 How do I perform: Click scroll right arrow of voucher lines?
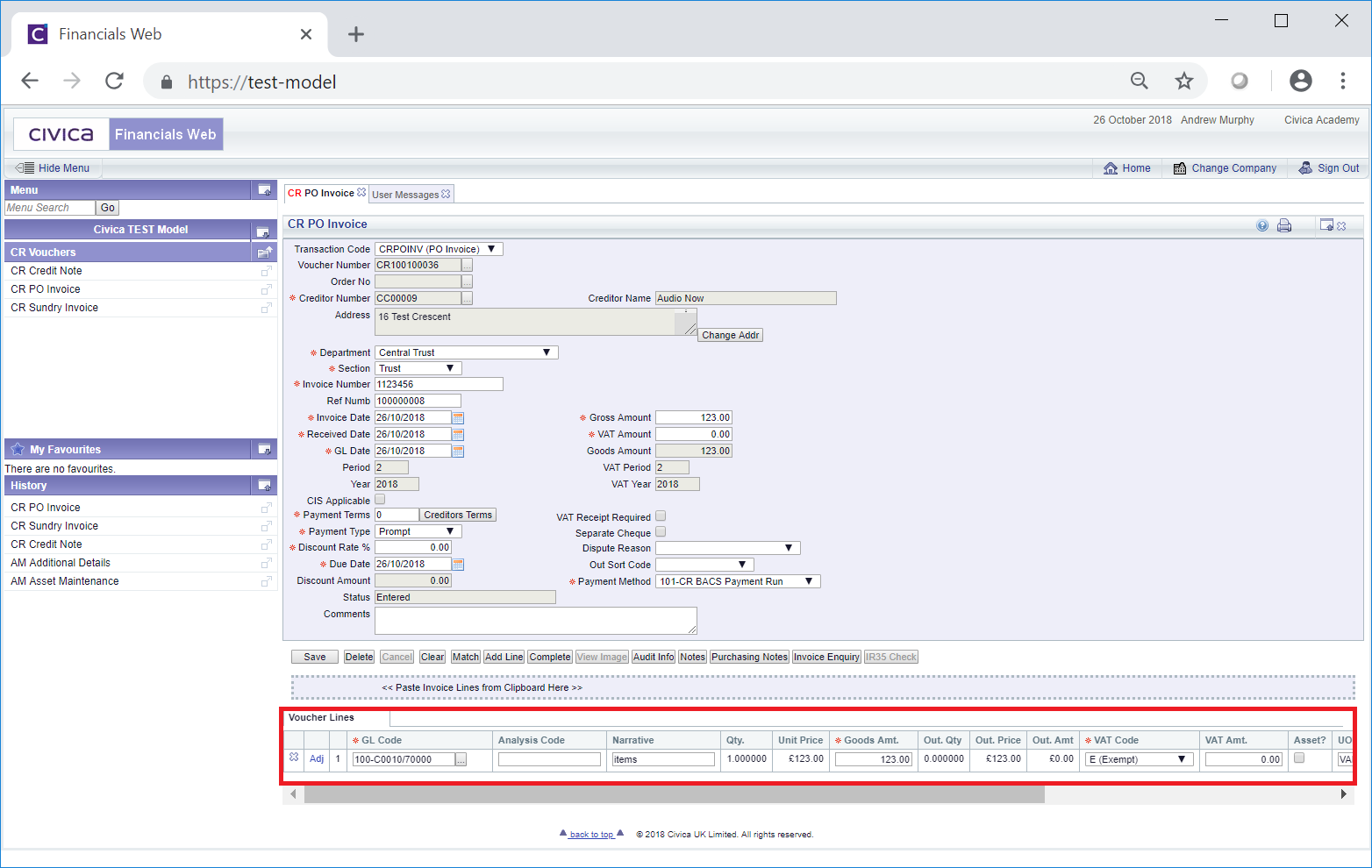pyautogui.click(x=1343, y=794)
